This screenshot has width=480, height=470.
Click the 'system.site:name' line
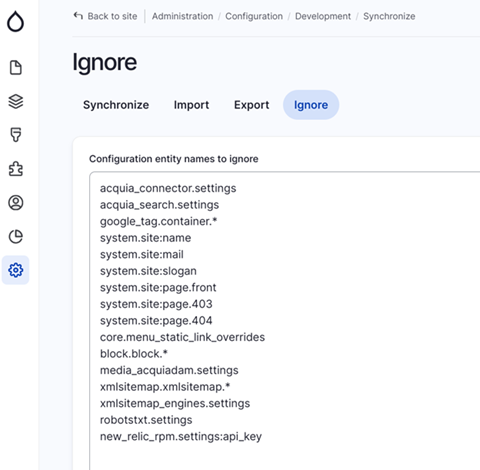[145, 238]
